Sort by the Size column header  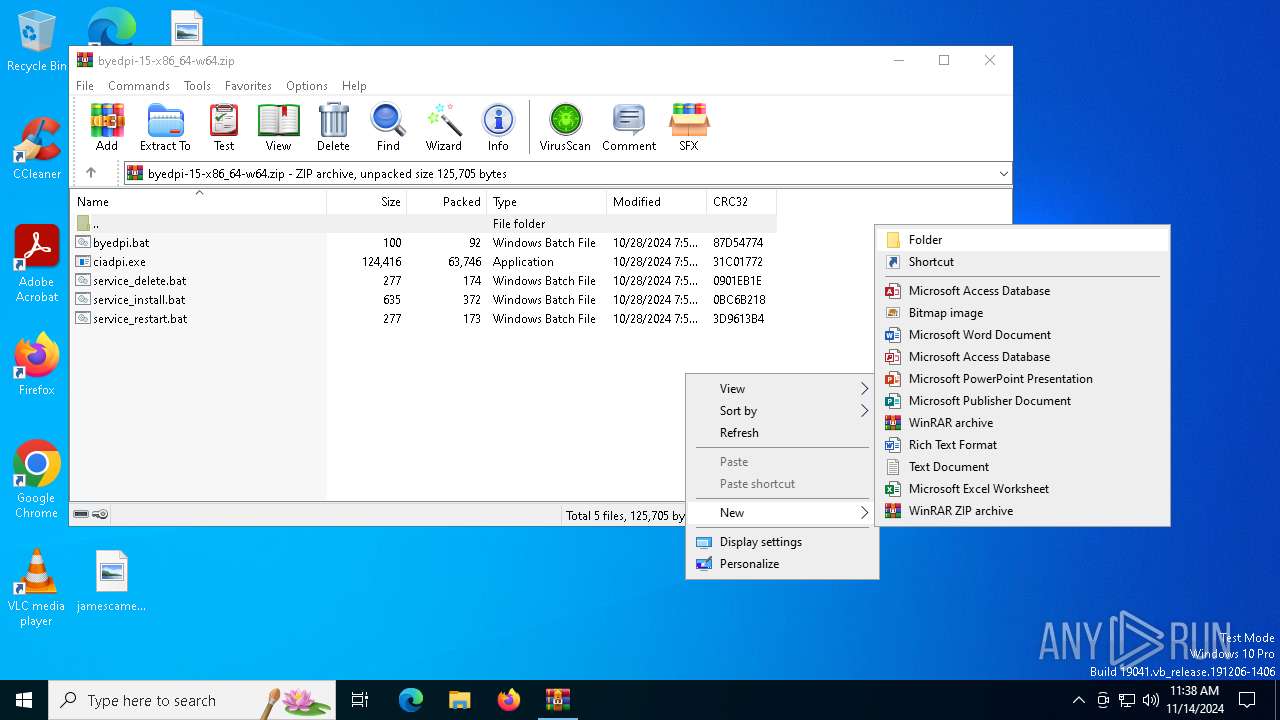pyautogui.click(x=367, y=202)
